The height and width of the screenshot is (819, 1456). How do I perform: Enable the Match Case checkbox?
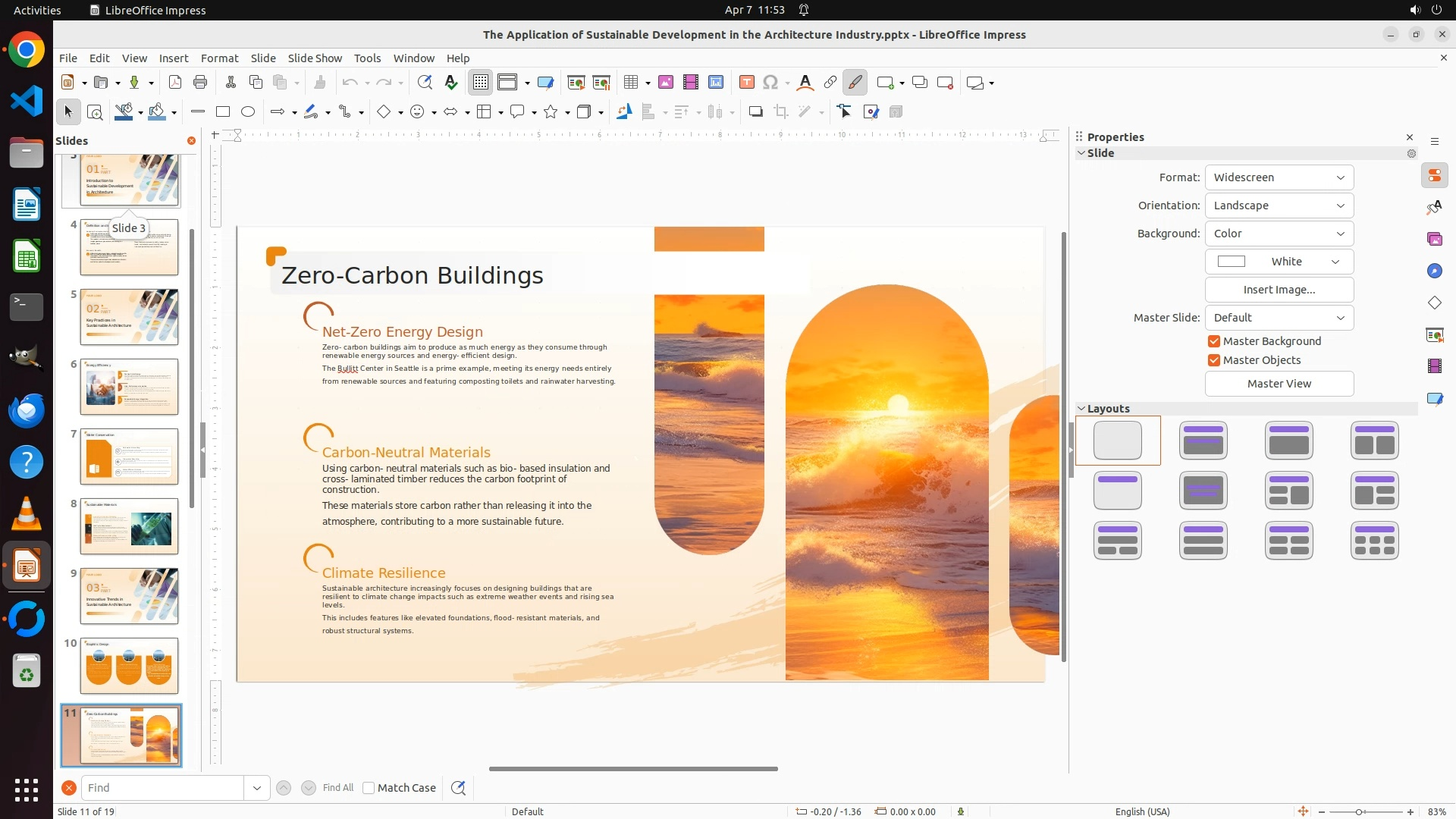(369, 788)
